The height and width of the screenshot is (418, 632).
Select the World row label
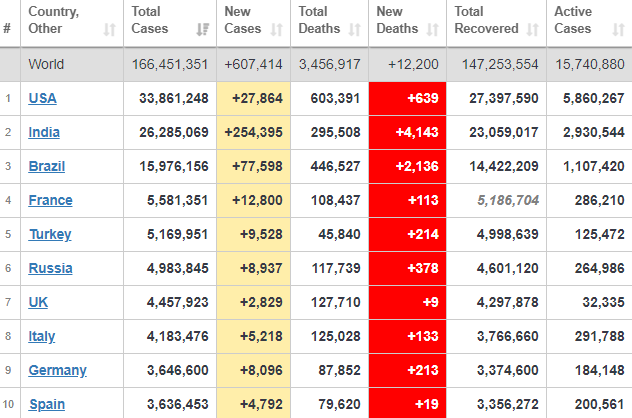[46, 64]
